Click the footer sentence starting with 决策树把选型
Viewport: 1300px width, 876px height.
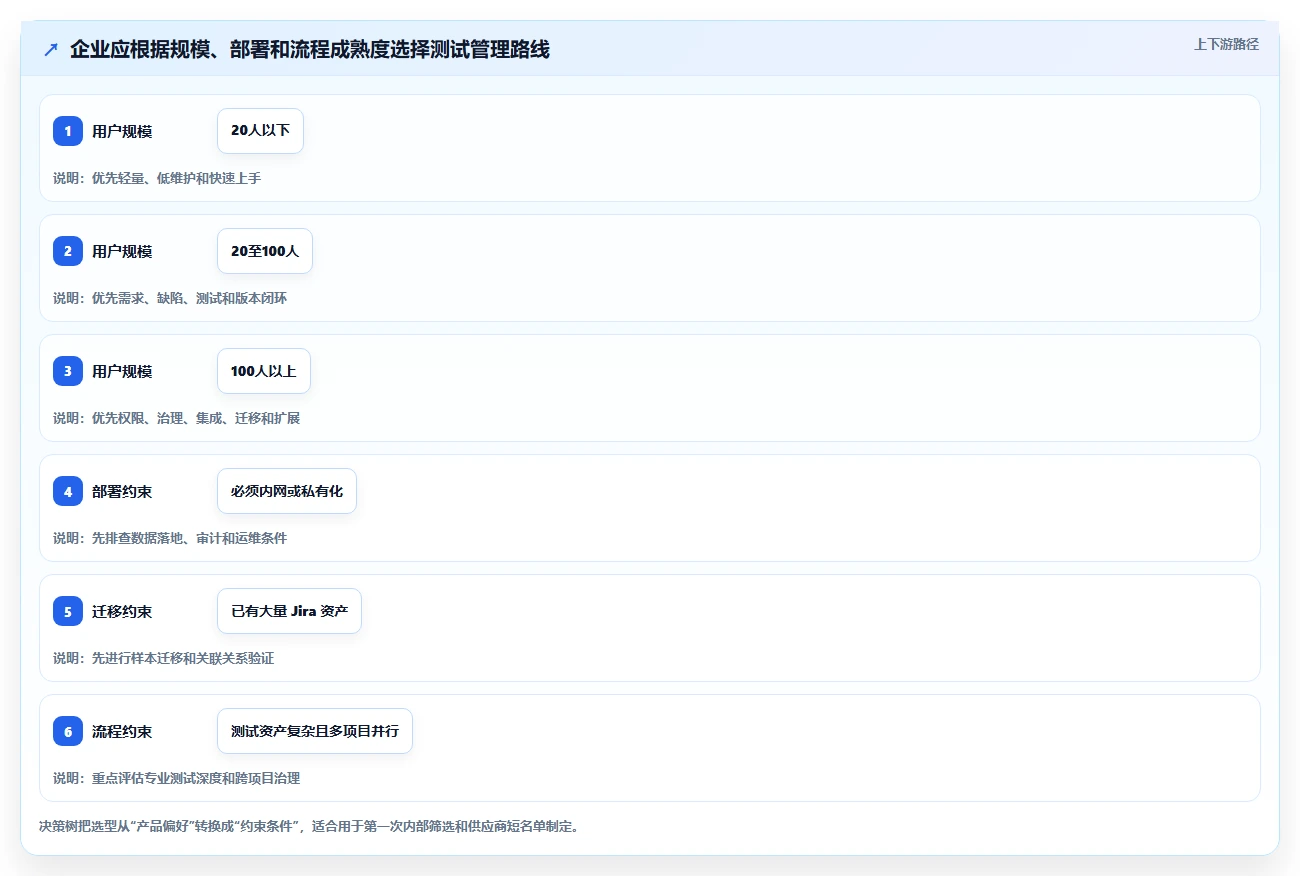tap(309, 827)
